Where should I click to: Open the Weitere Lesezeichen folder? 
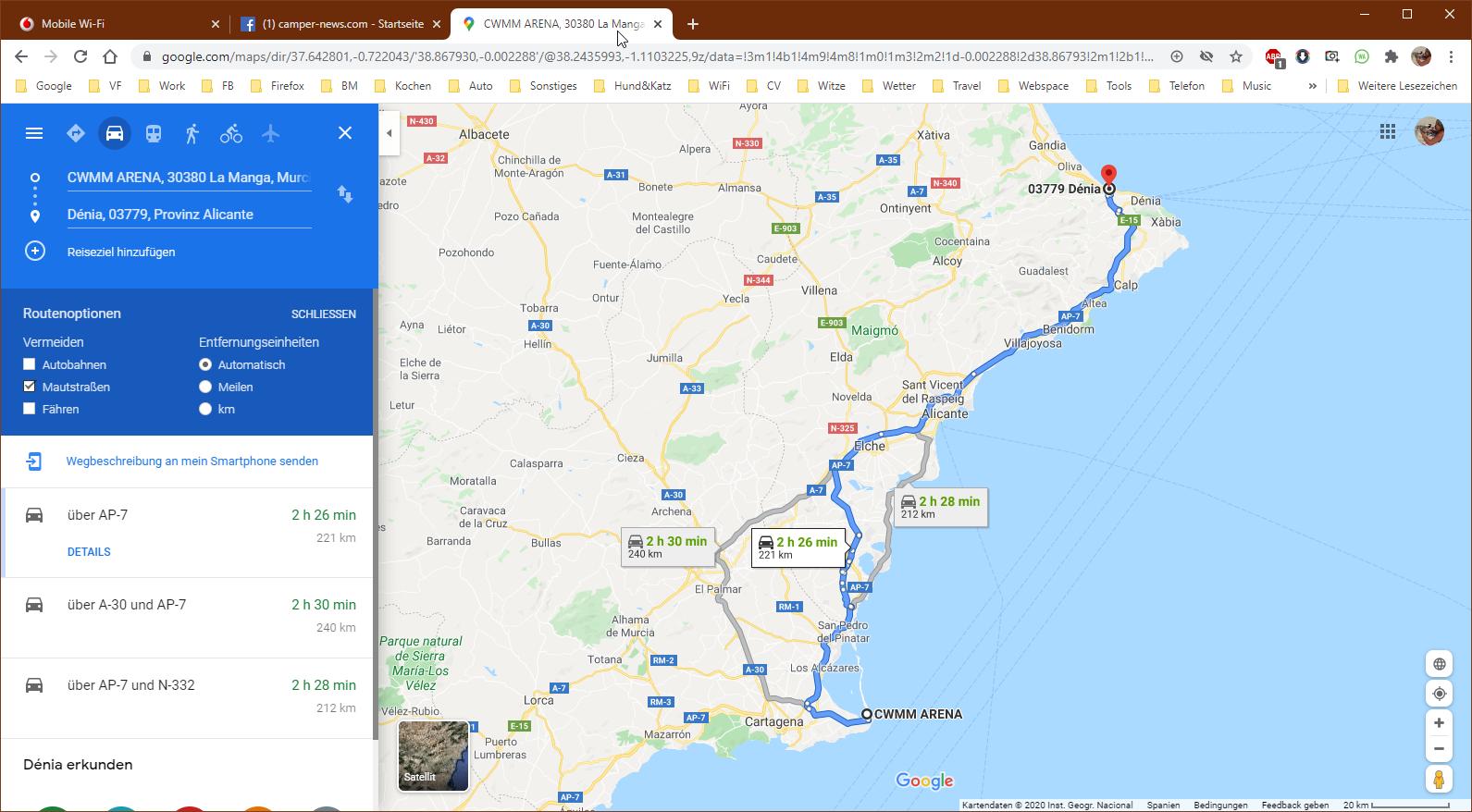click(x=1397, y=86)
